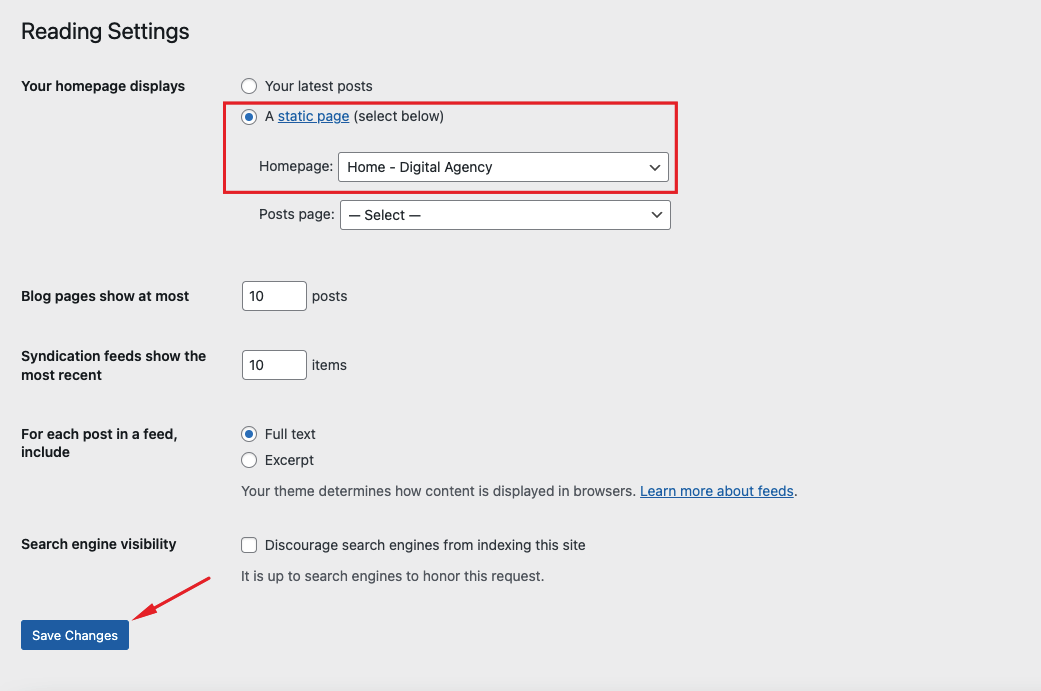This screenshot has width=1041, height=691.
Task: Open the "Learn more about feeds" link
Action: pos(716,491)
